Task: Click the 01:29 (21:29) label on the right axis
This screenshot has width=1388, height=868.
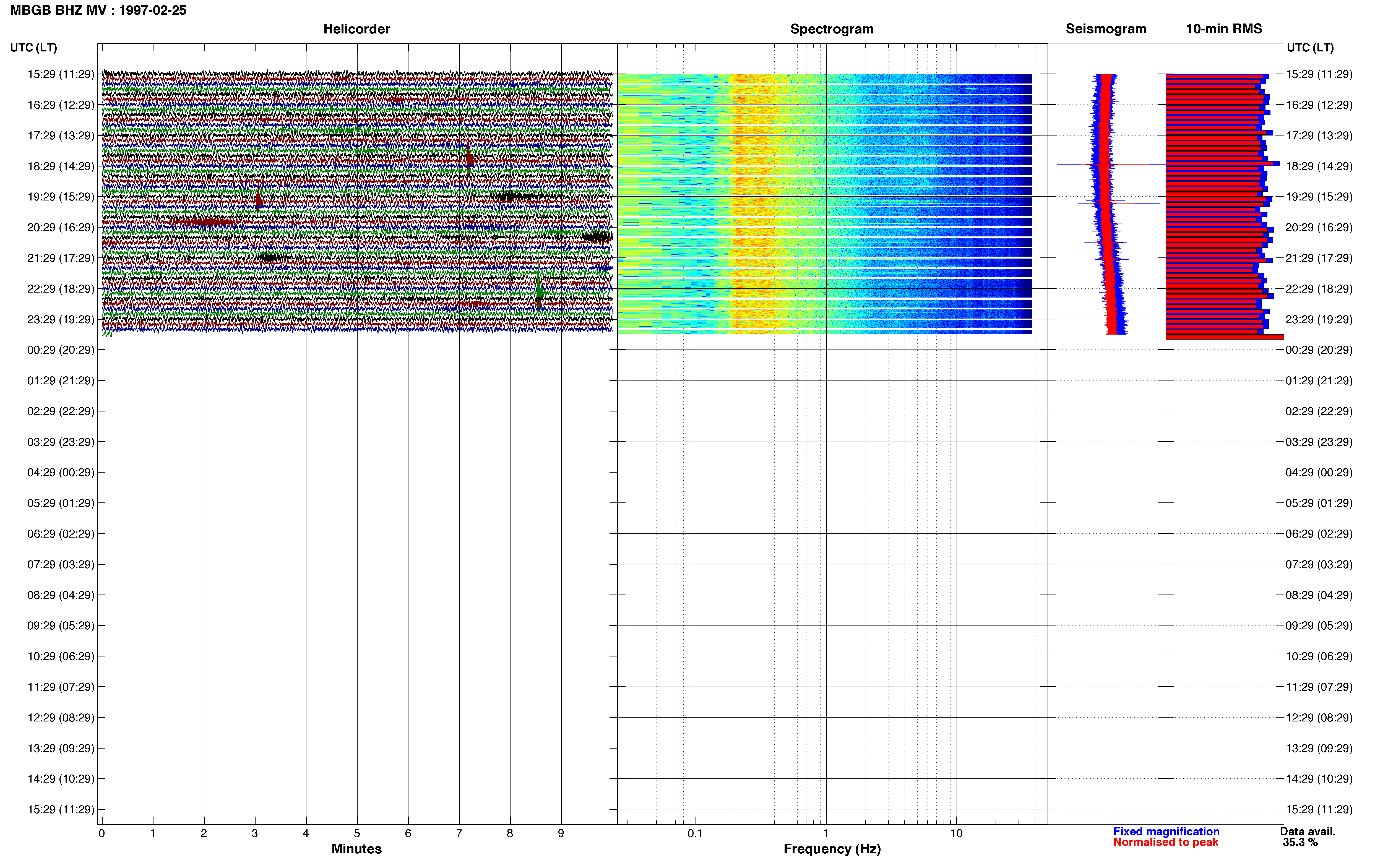Action: tap(1319, 380)
